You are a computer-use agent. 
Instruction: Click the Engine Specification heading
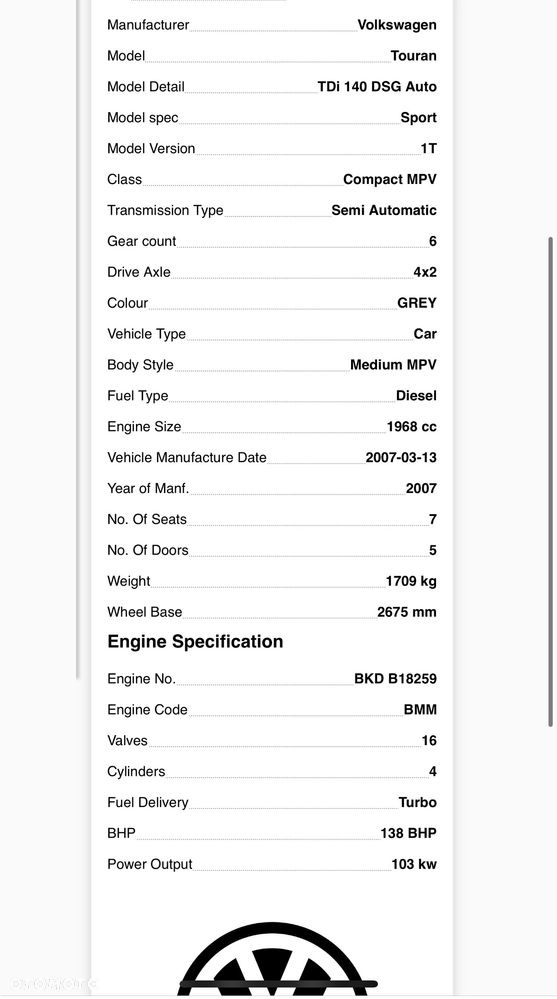195,642
